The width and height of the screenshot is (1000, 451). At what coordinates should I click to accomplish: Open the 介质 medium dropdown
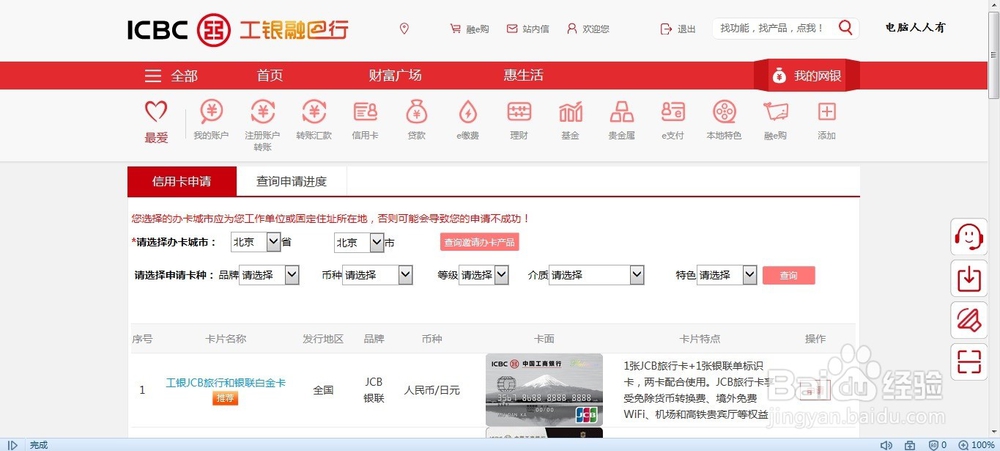[596, 275]
